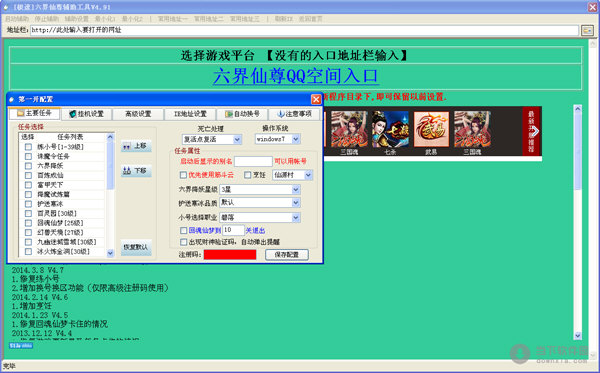Switch to the 高级设置 tab
The image size is (600, 373).
138,114
